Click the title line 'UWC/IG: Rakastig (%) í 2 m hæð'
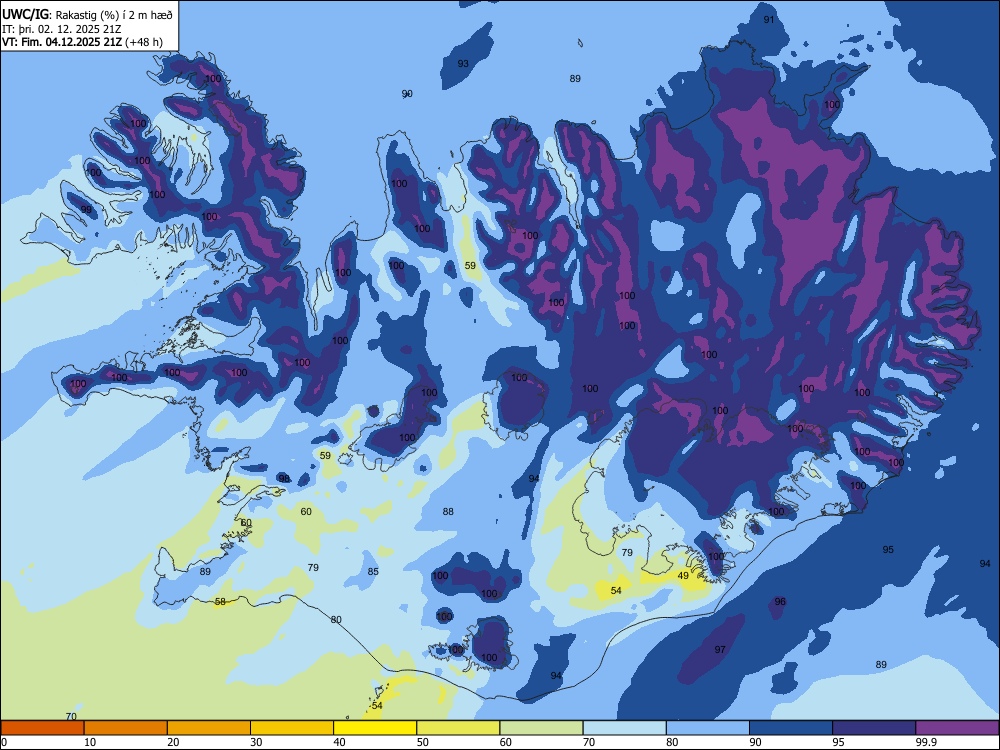The image size is (1000, 750). click(x=87, y=15)
